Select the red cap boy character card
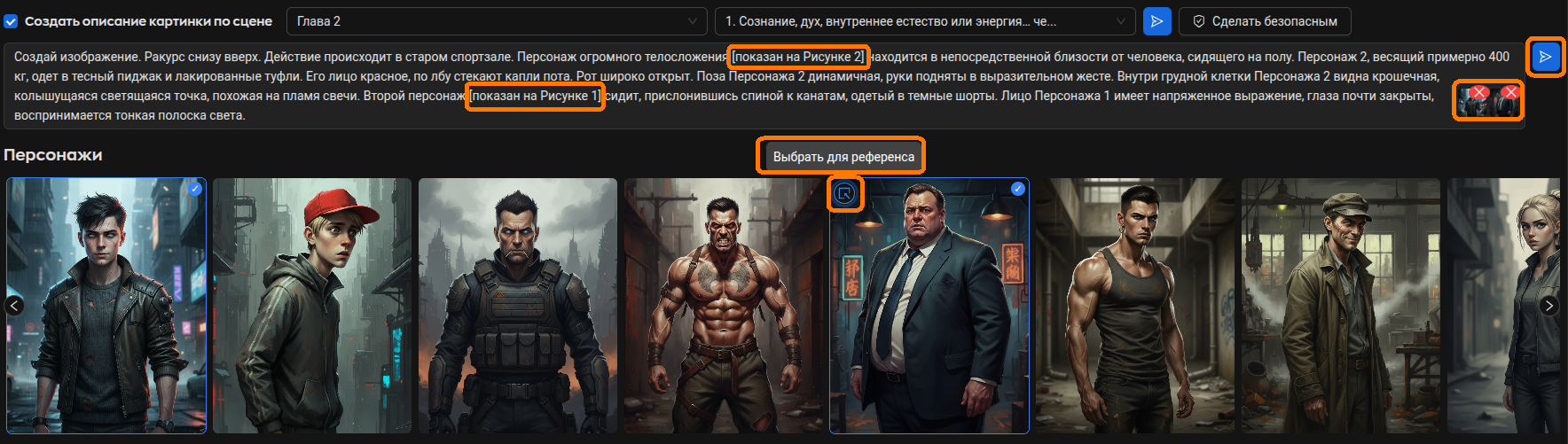 [312, 306]
